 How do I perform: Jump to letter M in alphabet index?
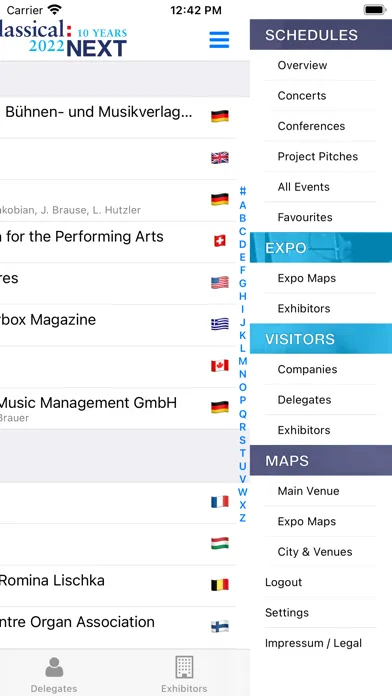pyautogui.click(x=242, y=361)
